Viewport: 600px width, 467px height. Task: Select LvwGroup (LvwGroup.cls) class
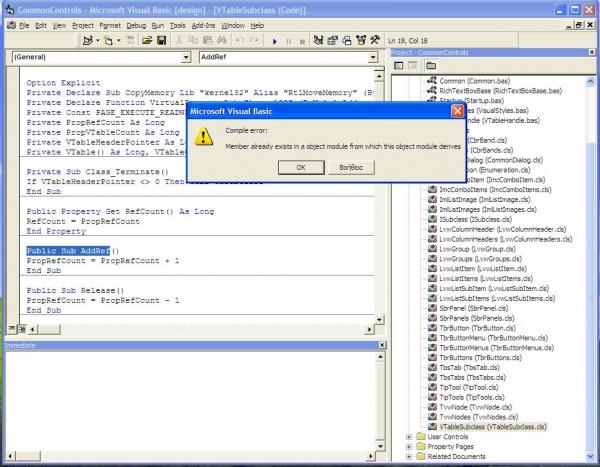(477, 249)
